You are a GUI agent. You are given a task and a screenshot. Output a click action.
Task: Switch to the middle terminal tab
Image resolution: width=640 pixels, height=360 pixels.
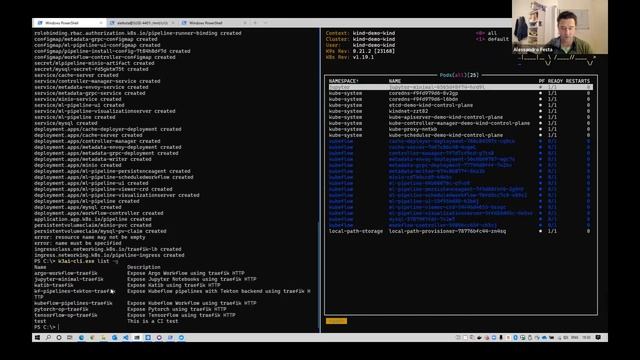pyautogui.click(x=141, y=23)
